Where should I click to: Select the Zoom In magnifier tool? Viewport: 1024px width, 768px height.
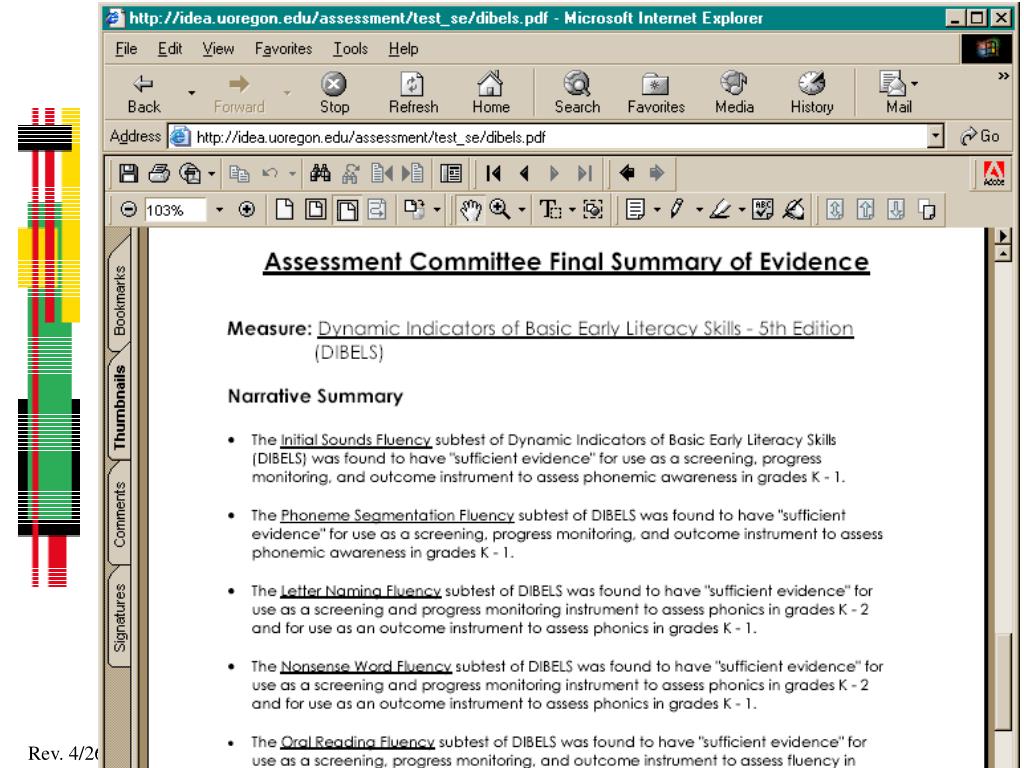pos(500,210)
